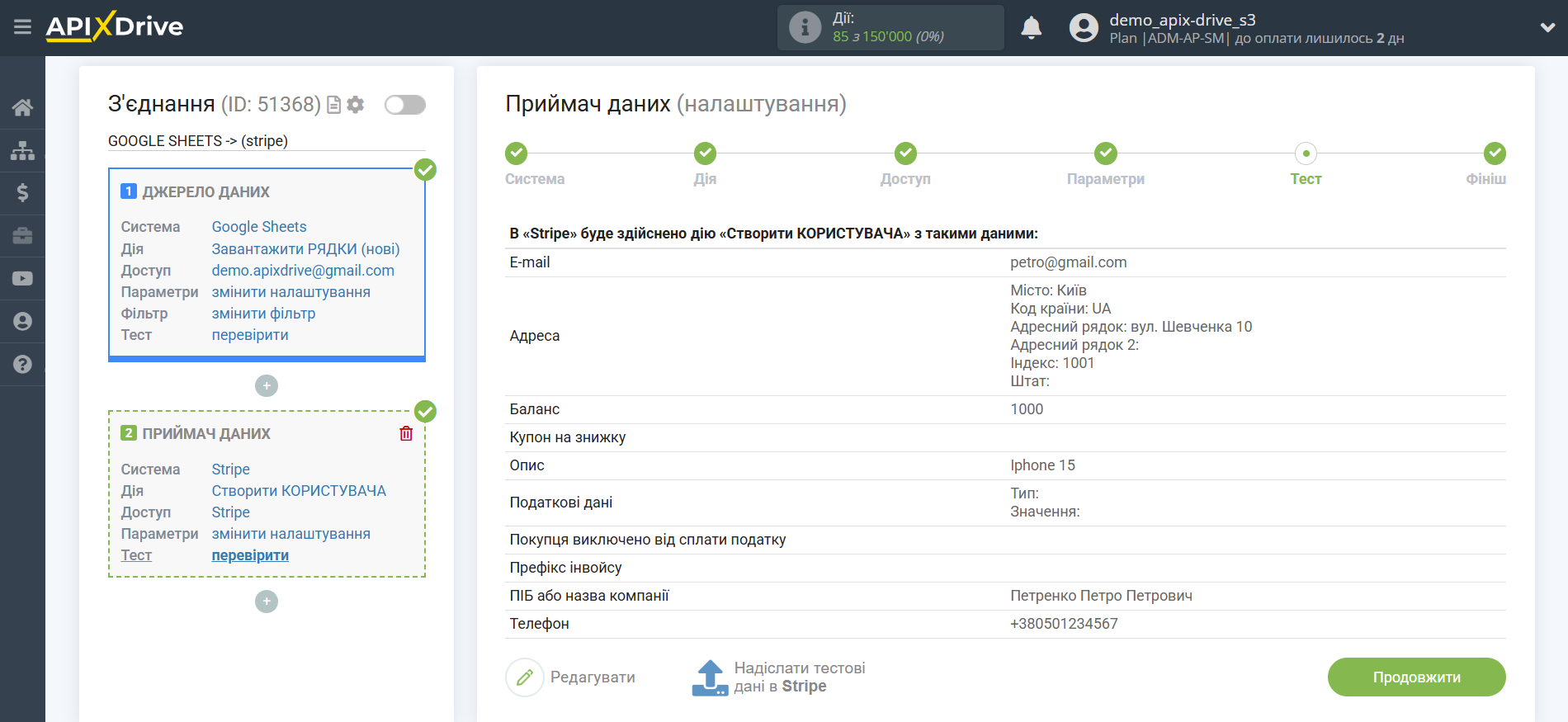This screenshot has width=1568, height=722.
Task: Open receiver Stripe system link
Action: pos(230,470)
